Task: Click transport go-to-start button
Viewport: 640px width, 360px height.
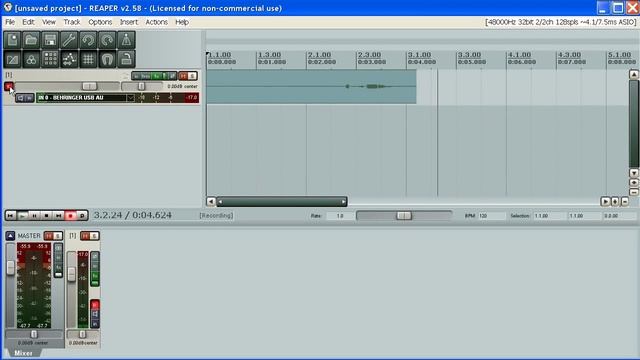Action: (11, 216)
